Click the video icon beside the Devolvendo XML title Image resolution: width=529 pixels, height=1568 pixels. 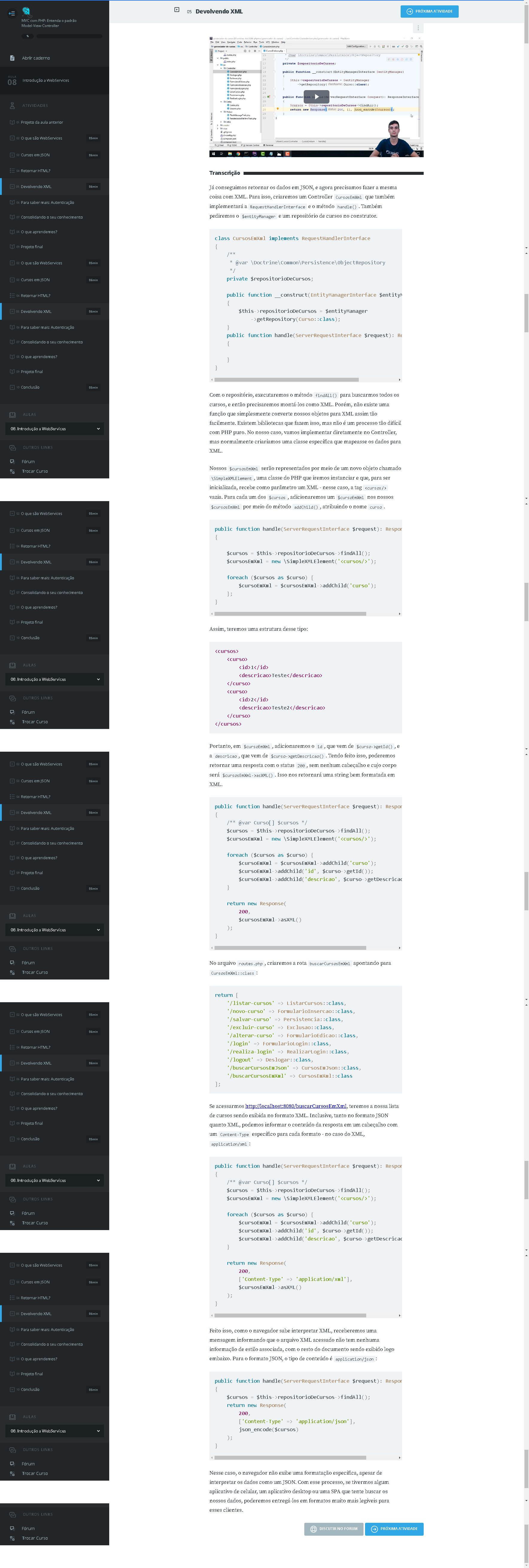tap(177, 10)
